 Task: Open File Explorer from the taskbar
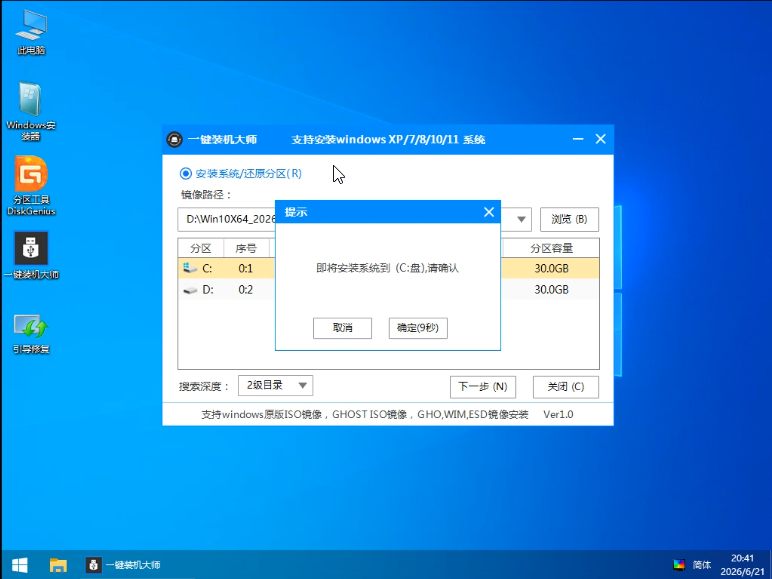coord(58,565)
